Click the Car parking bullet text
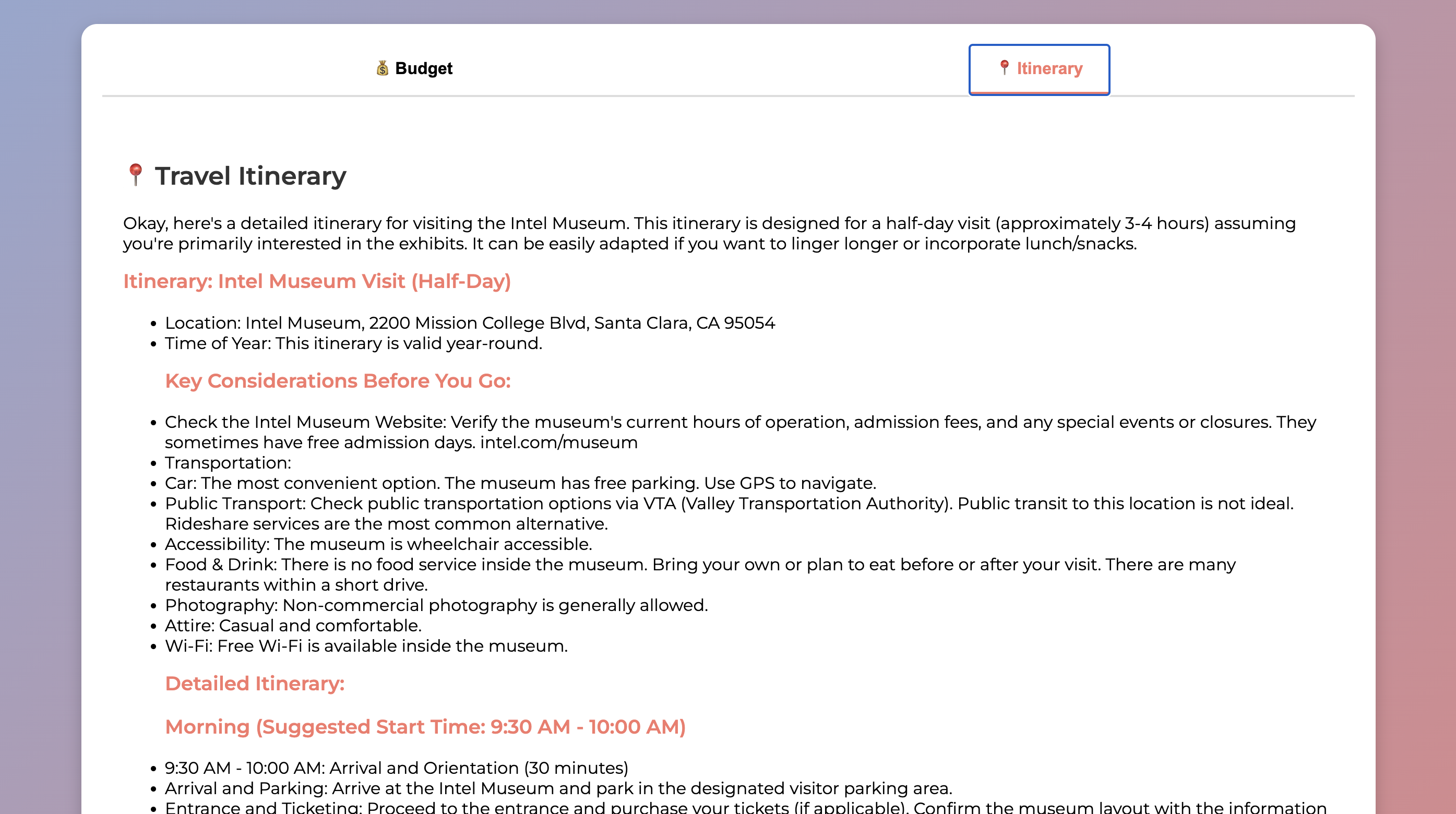This screenshot has width=1456, height=814. point(520,483)
